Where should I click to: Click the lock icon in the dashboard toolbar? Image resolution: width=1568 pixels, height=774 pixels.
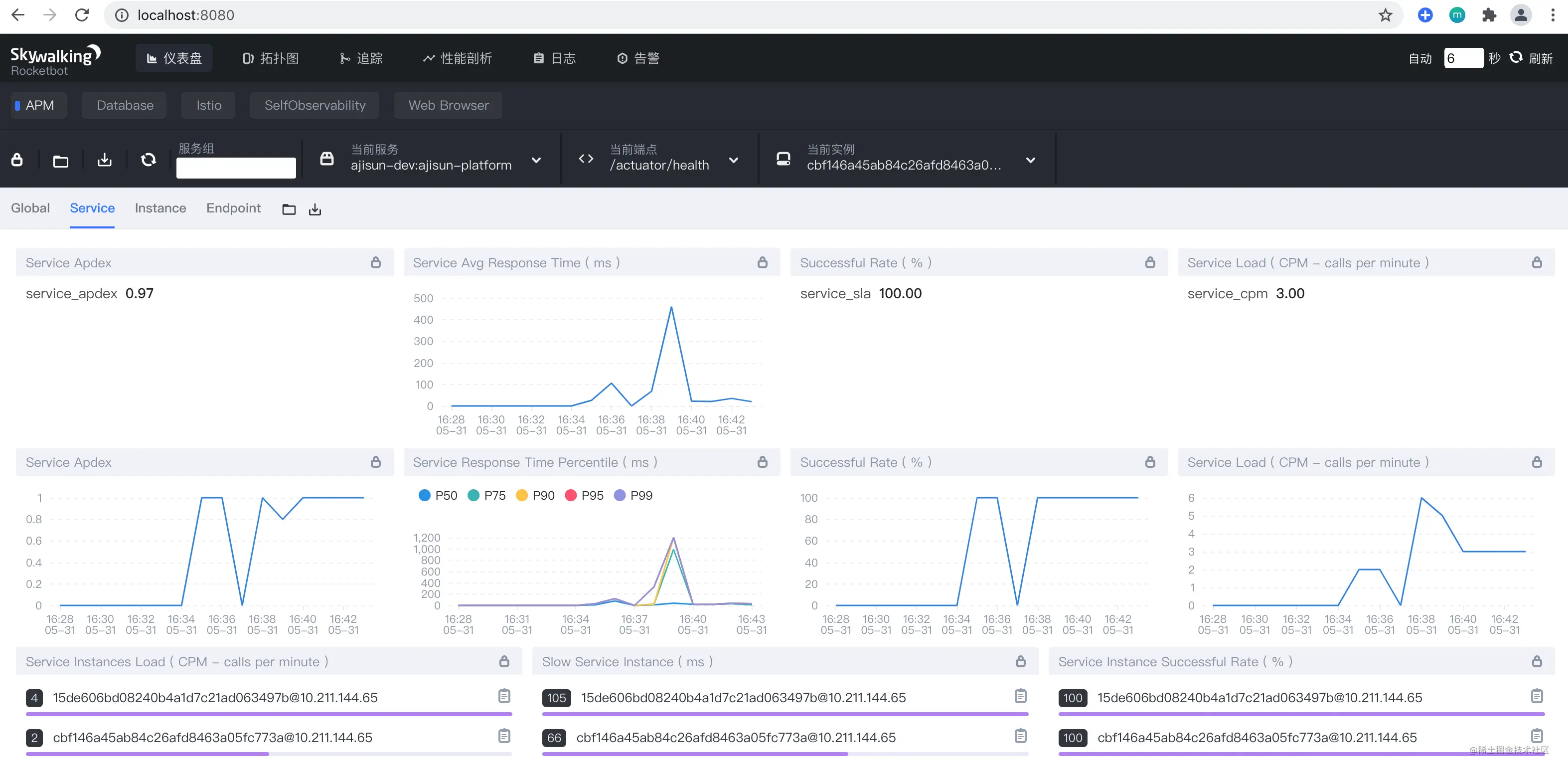[17, 160]
